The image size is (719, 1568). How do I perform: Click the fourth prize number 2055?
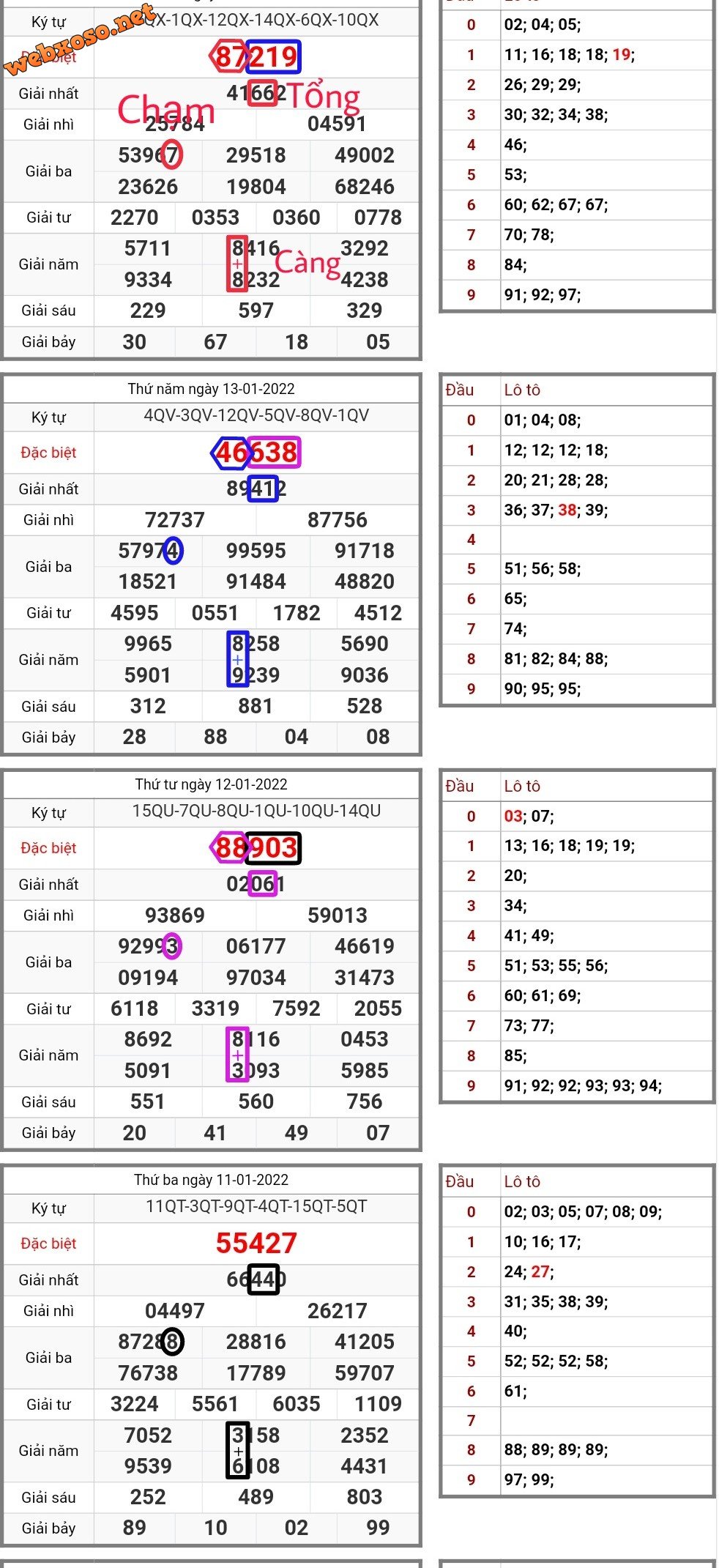coord(378,1008)
